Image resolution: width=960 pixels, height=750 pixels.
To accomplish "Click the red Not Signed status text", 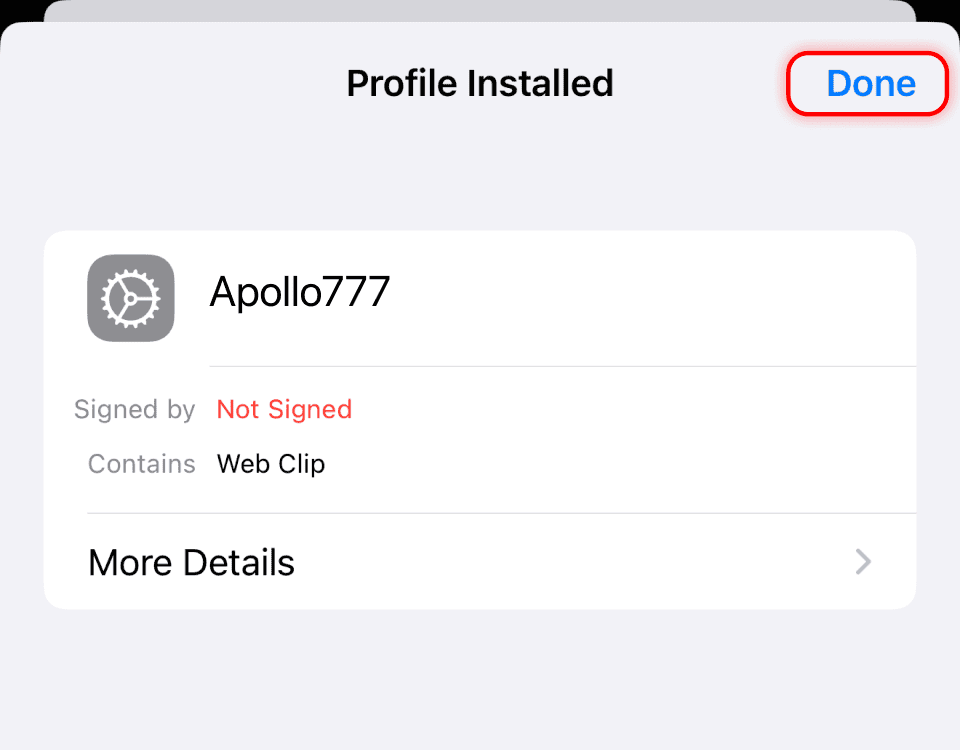I will (284, 409).
